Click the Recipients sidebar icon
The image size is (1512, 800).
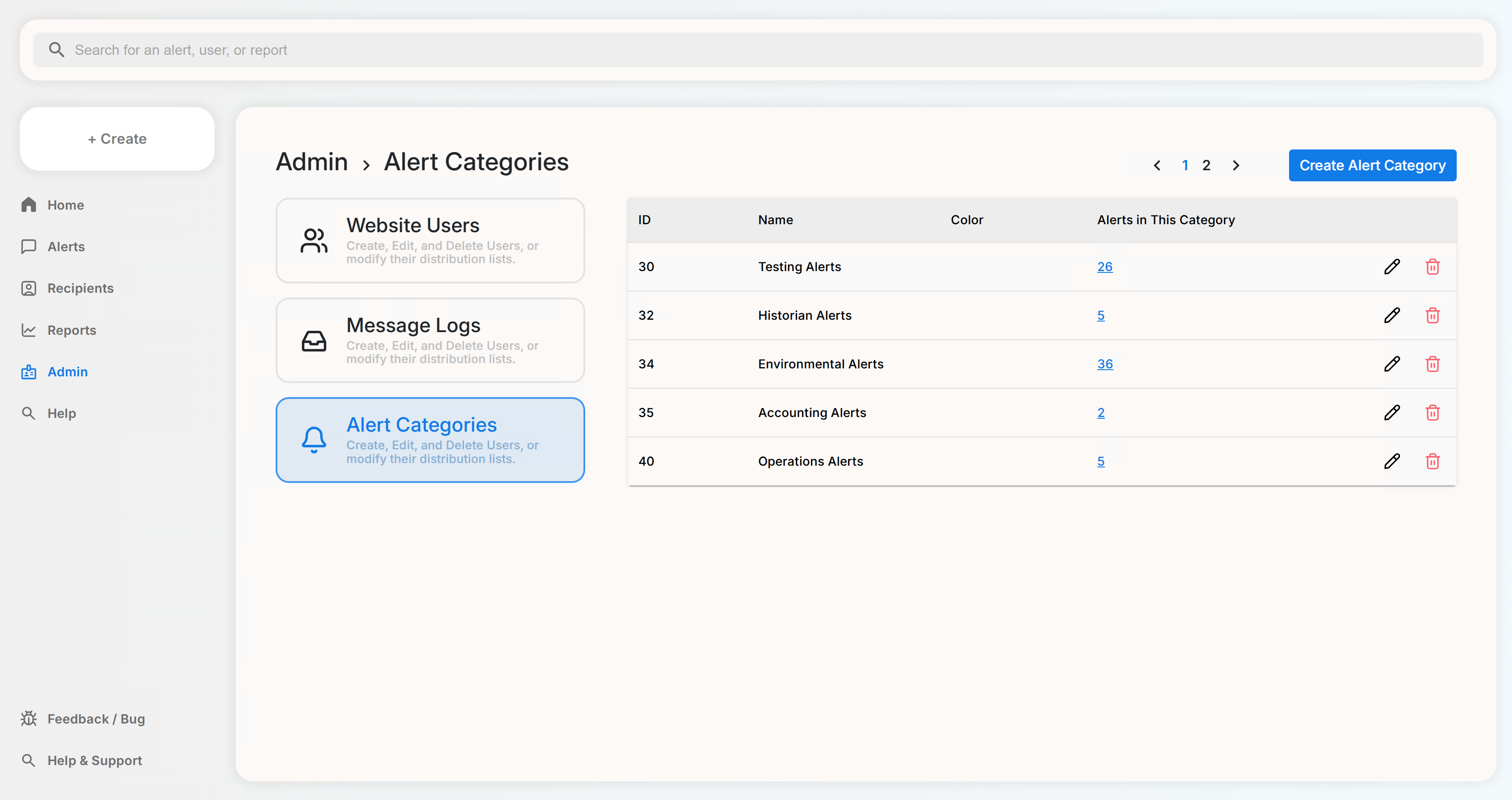click(x=29, y=288)
